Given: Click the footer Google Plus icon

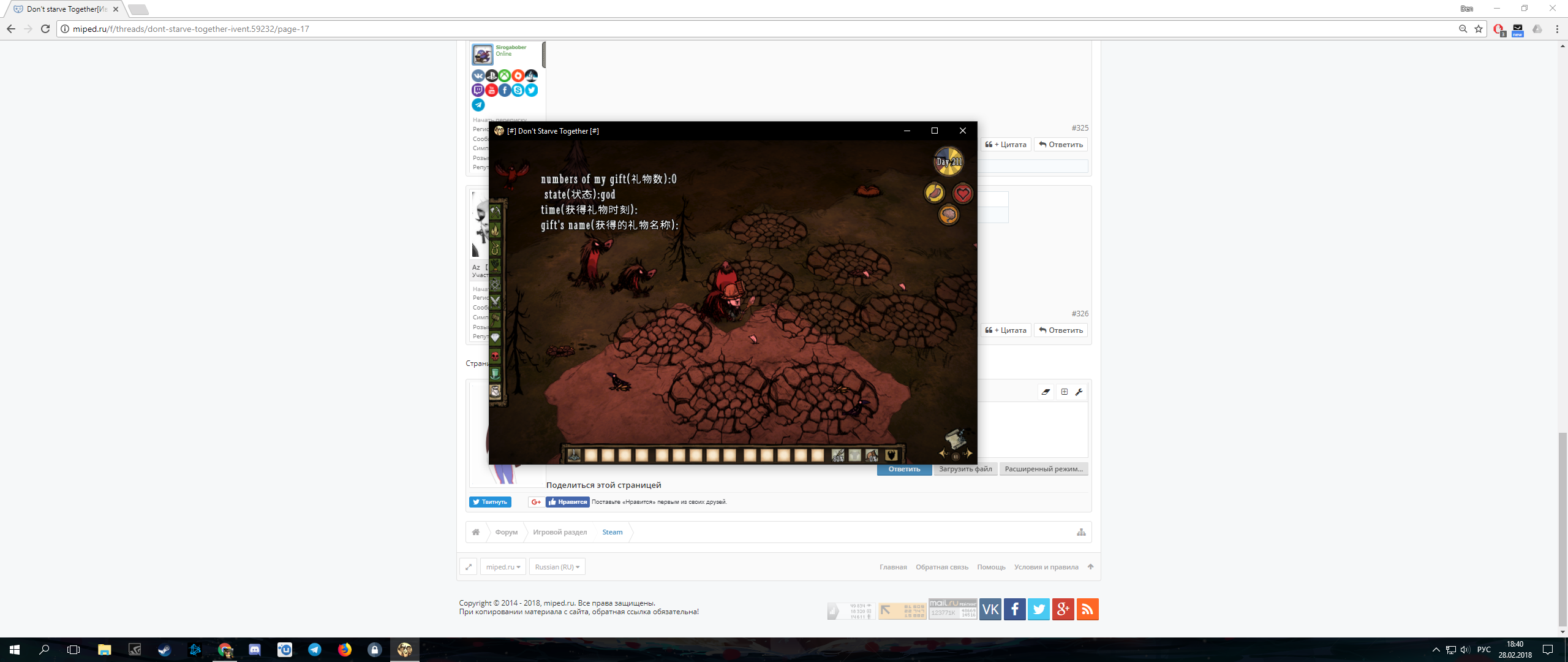Looking at the screenshot, I should point(1063,609).
